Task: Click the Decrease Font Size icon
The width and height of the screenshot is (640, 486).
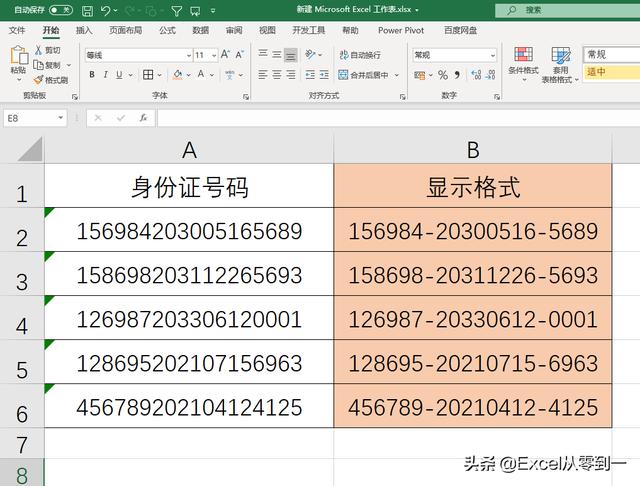Action: (x=240, y=54)
